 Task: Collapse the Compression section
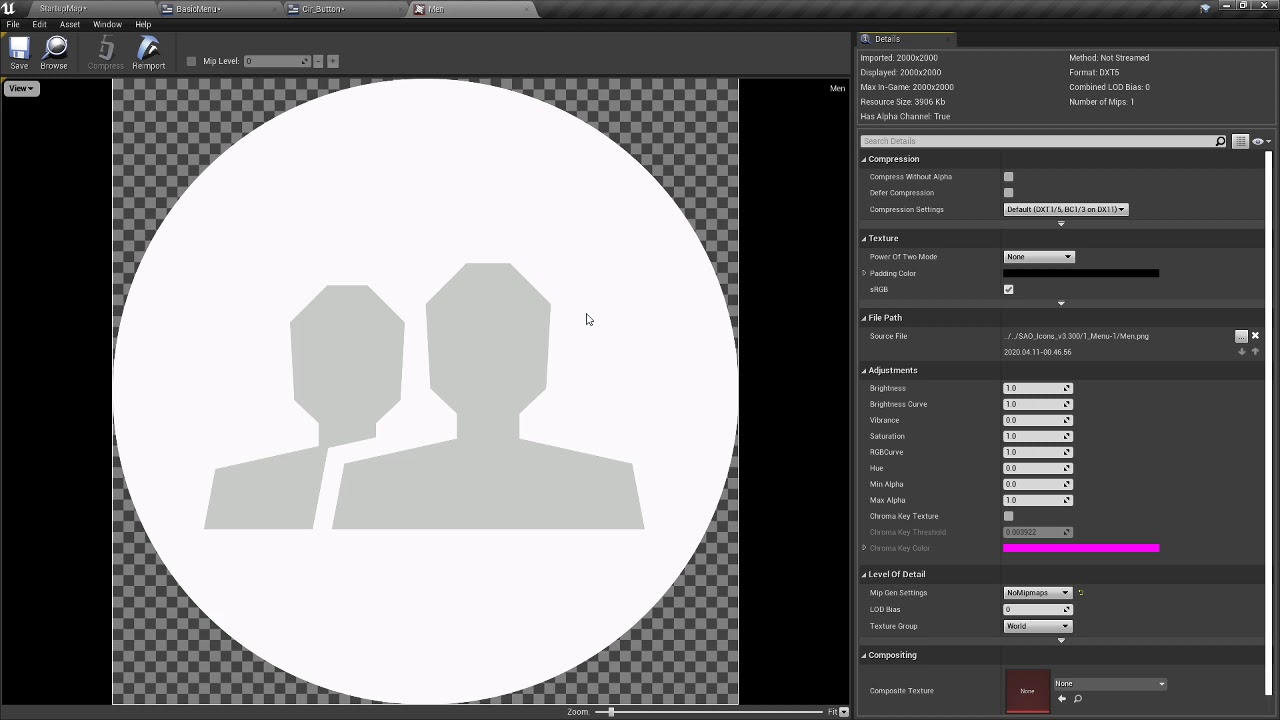tap(864, 159)
